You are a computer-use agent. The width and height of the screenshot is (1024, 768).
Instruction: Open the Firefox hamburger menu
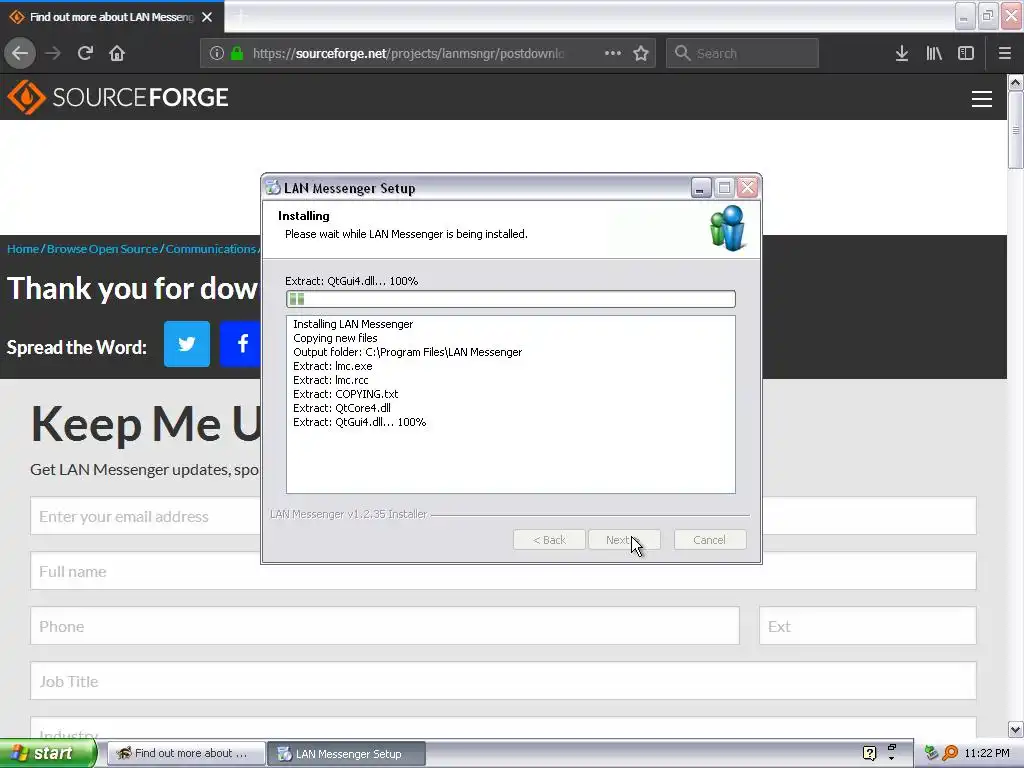click(1004, 54)
